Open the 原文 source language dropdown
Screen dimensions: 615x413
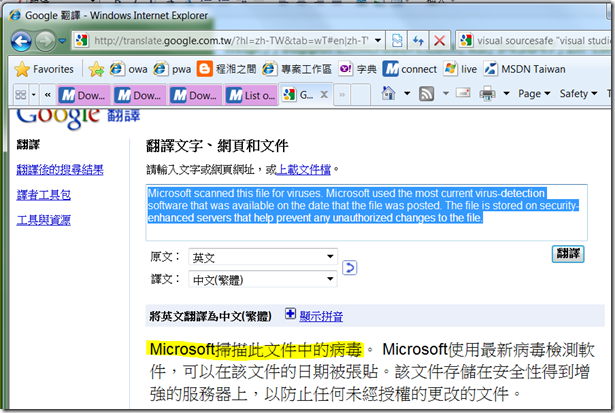(263, 257)
